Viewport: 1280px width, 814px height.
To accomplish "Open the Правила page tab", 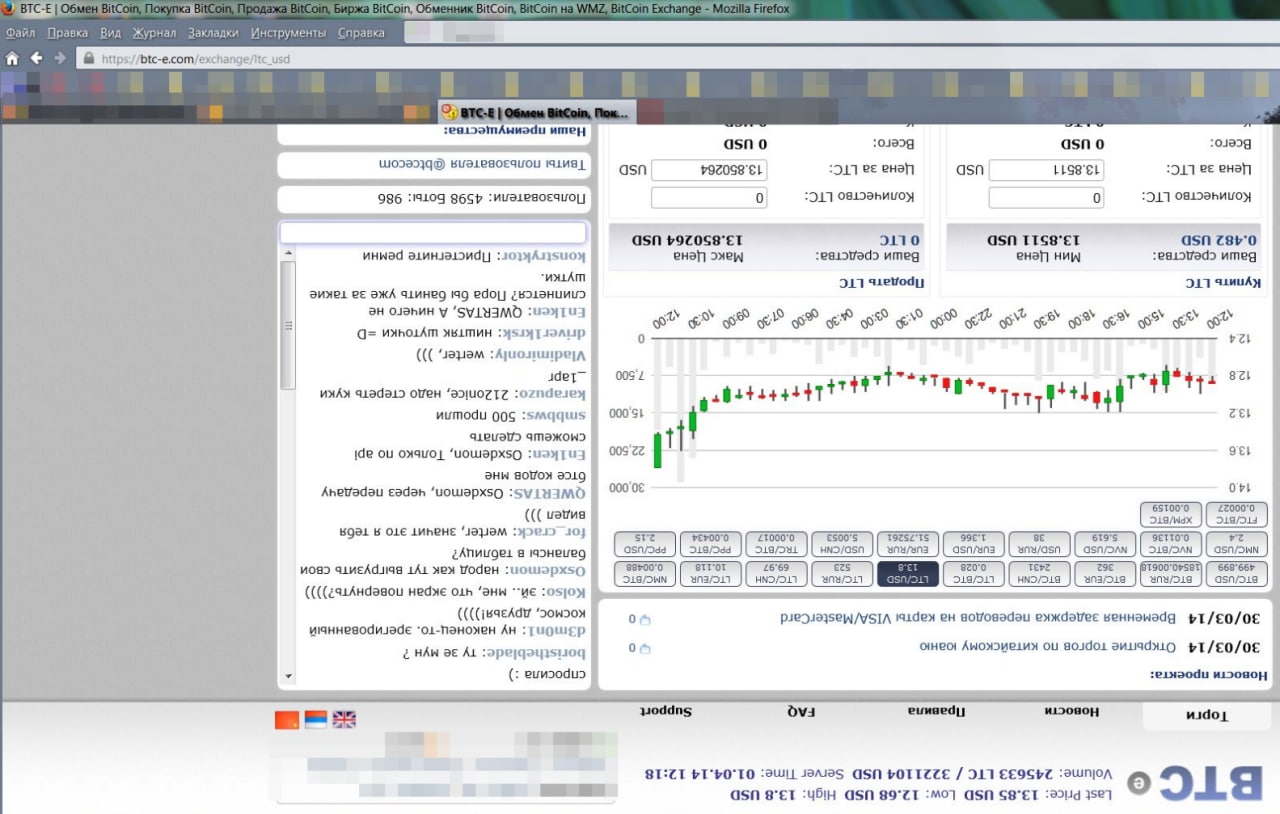I will click(937, 711).
